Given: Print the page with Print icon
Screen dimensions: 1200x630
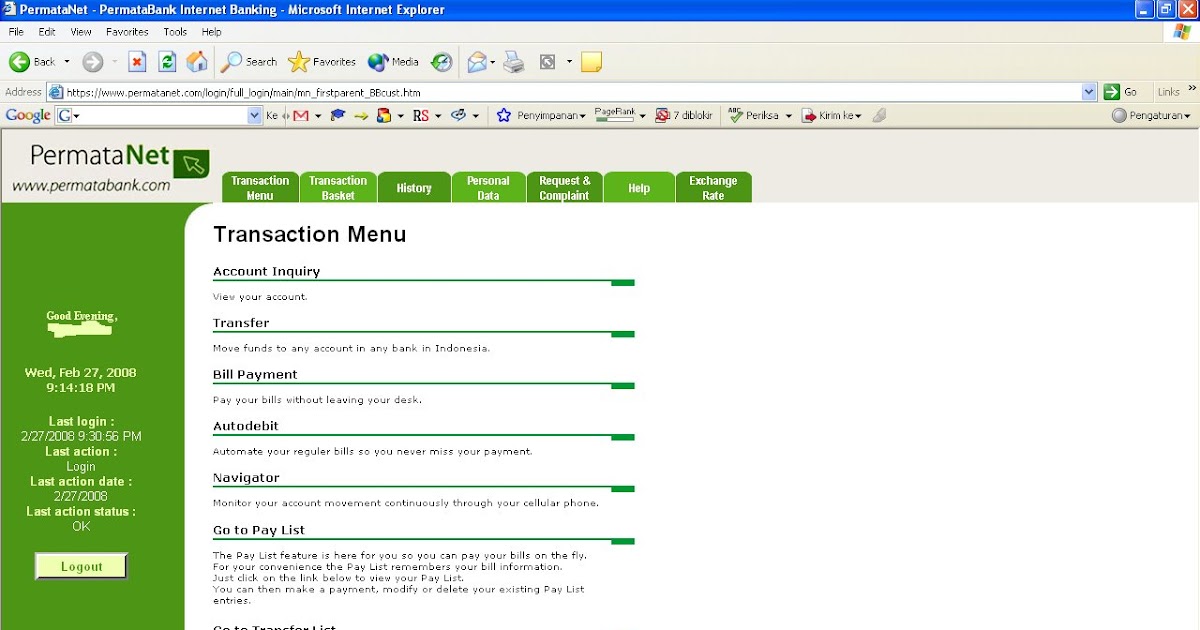Looking at the screenshot, I should [514, 62].
